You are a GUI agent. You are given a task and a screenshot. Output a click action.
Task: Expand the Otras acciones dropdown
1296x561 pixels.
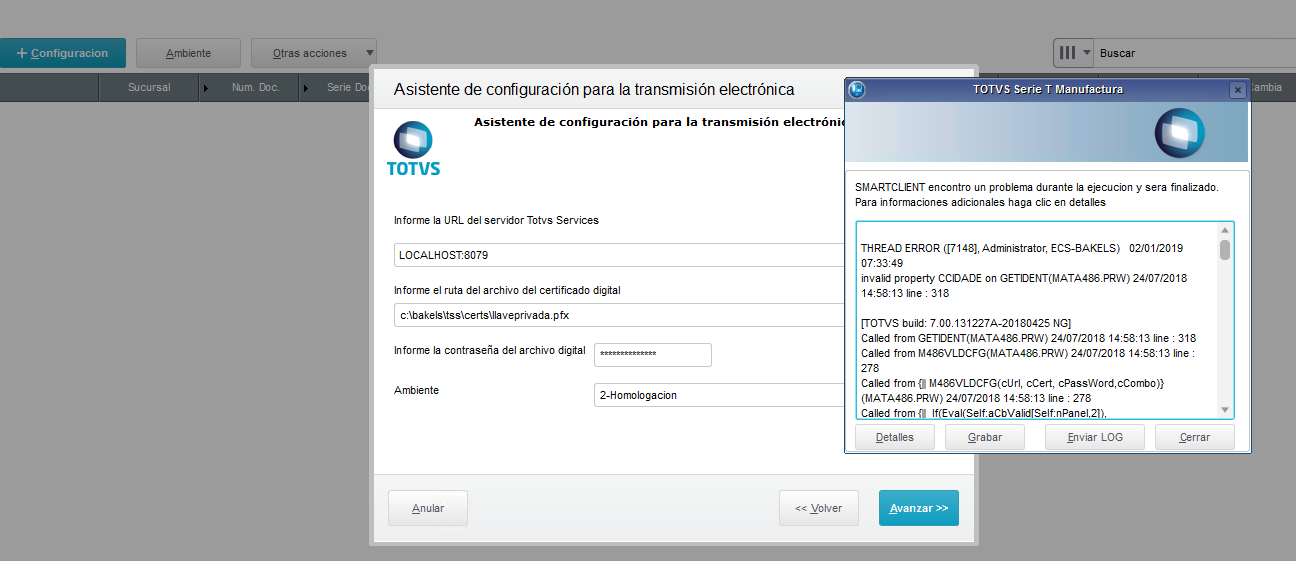point(313,53)
